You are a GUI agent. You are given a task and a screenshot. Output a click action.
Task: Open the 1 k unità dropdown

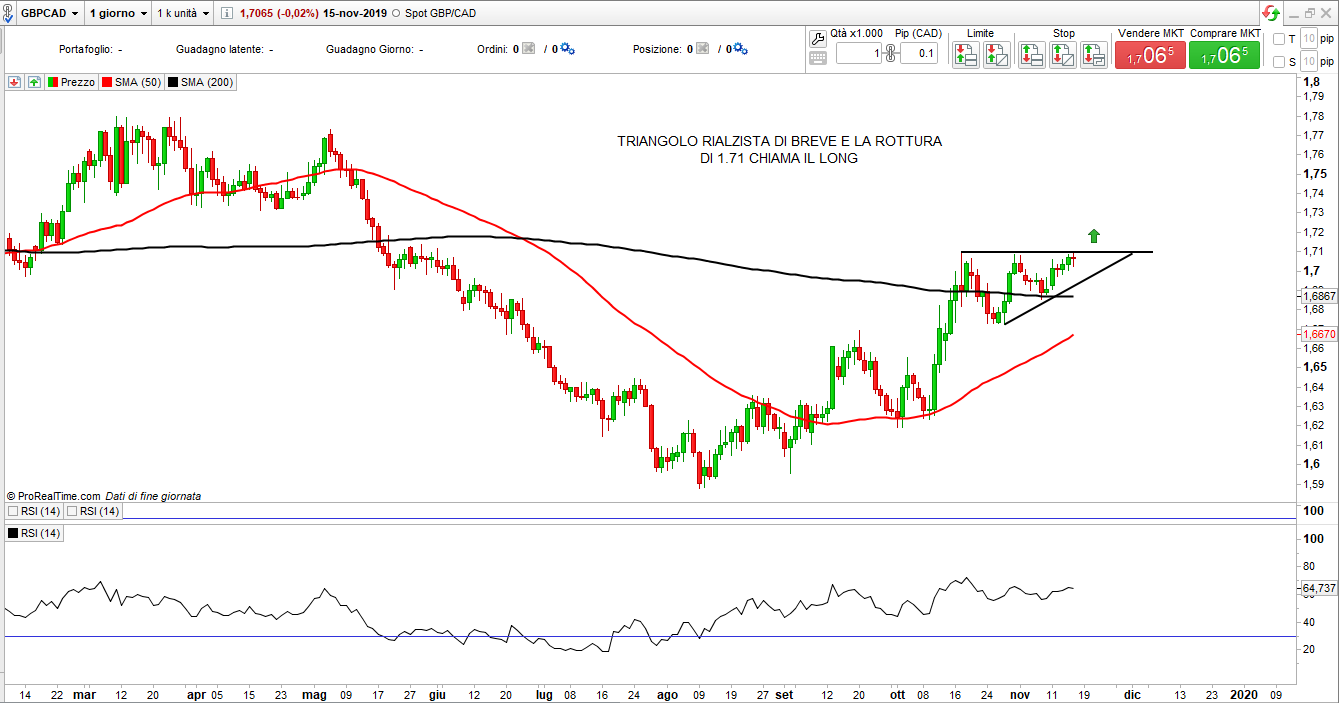point(184,14)
